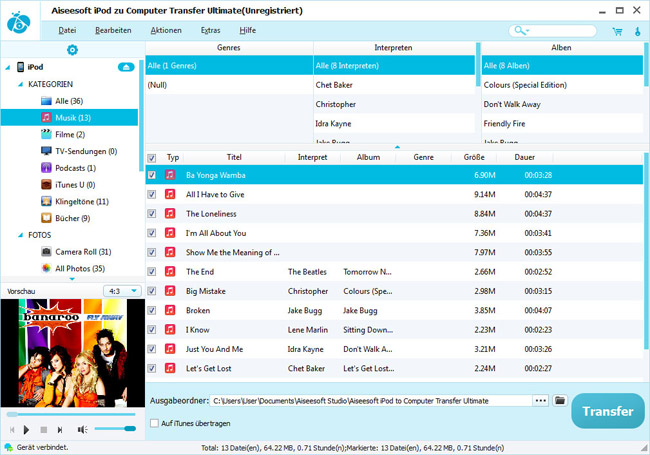Open the Extras menu

pyautogui.click(x=211, y=30)
